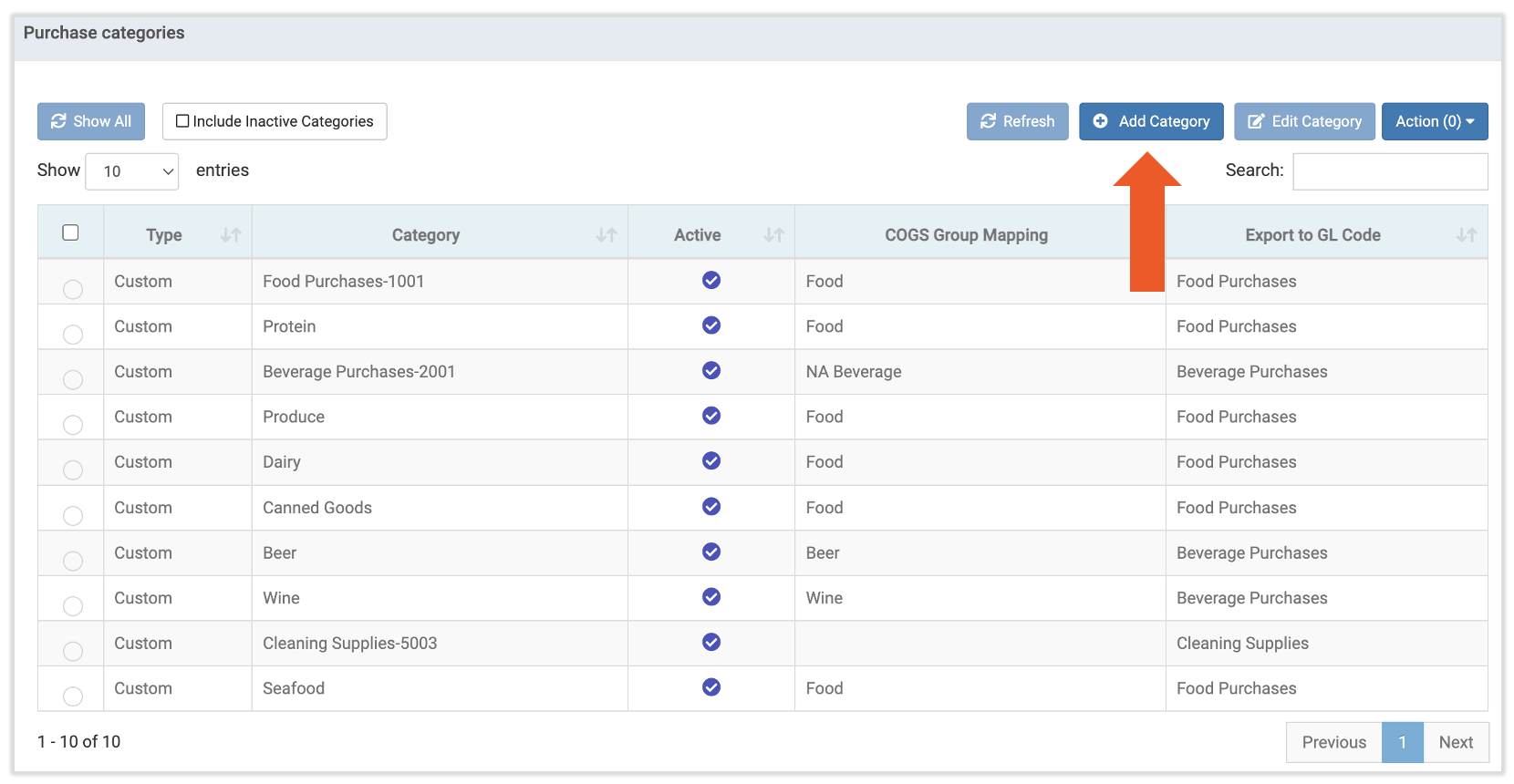
Task: Enable Include Inactive Categories checkbox
Action: tap(182, 121)
